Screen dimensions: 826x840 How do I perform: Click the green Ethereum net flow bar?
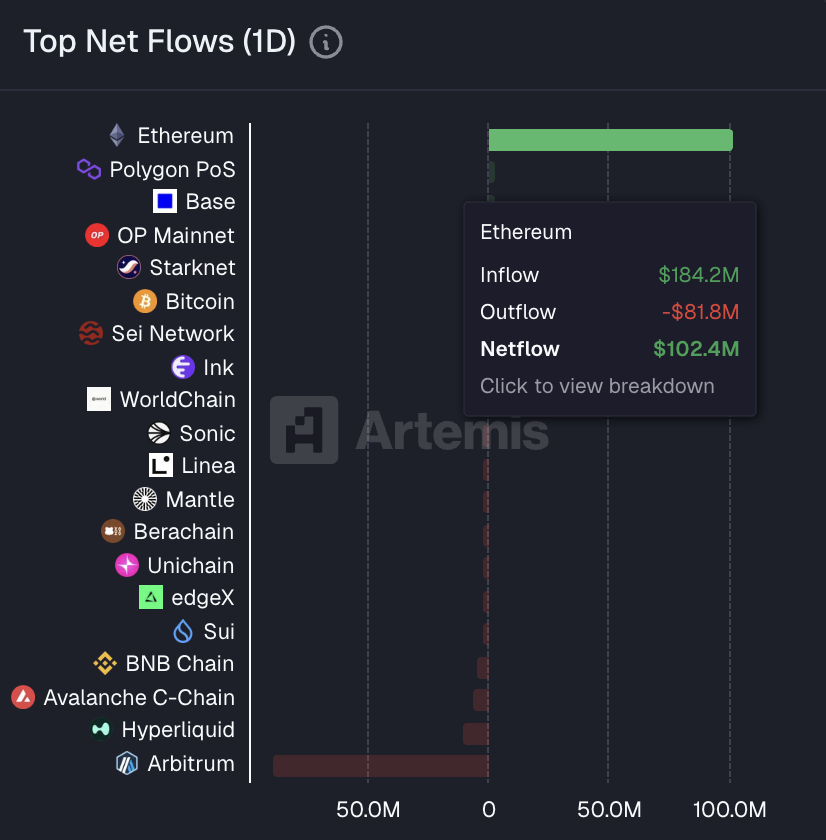610,140
